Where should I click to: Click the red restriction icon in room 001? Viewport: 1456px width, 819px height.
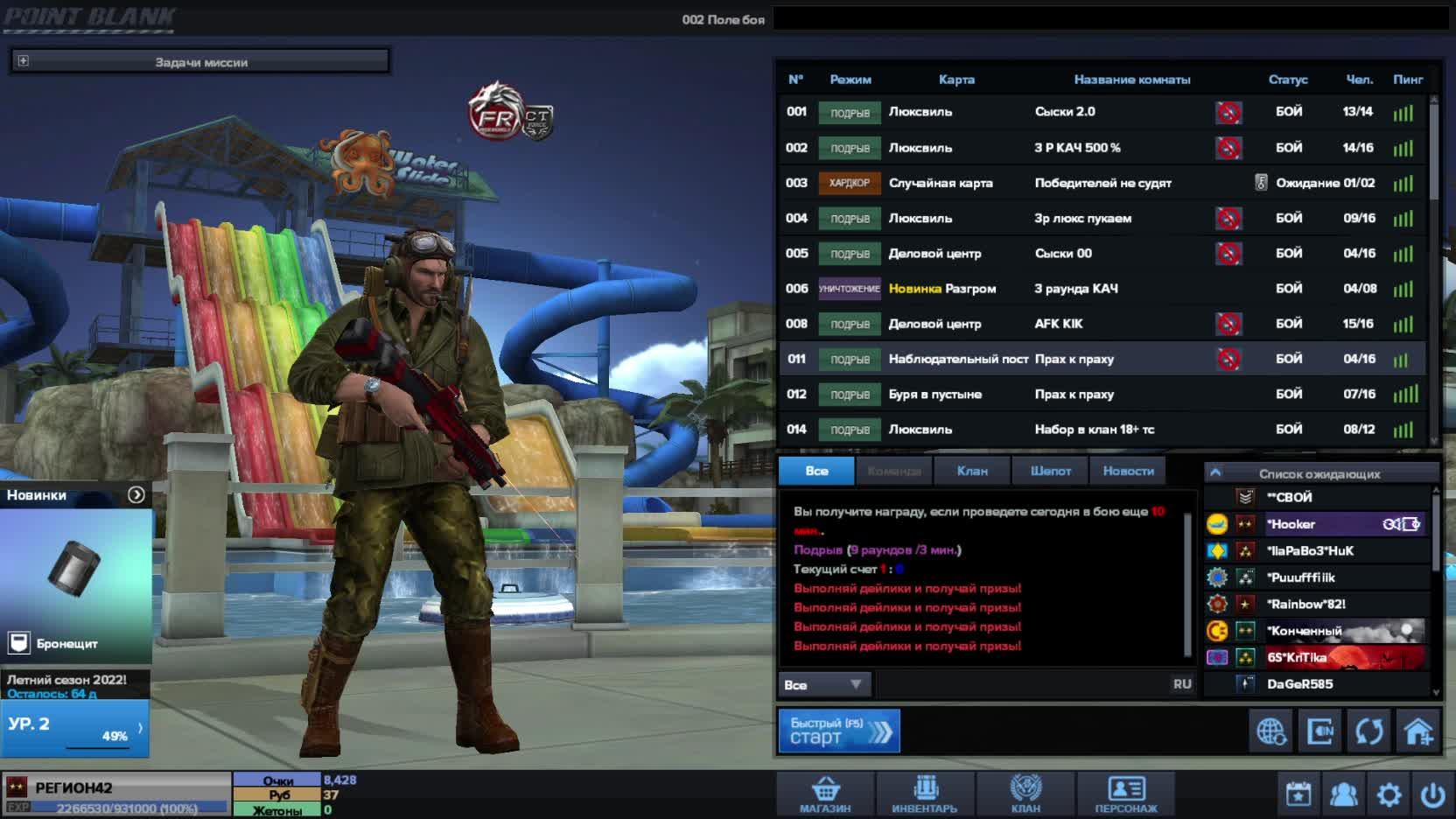pos(1228,112)
